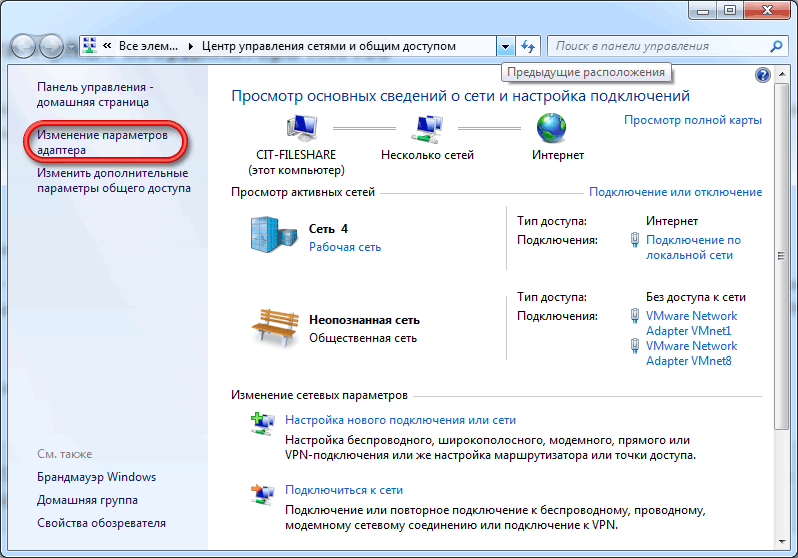Click adapter icon beside VMnet8

[x=635, y=346]
